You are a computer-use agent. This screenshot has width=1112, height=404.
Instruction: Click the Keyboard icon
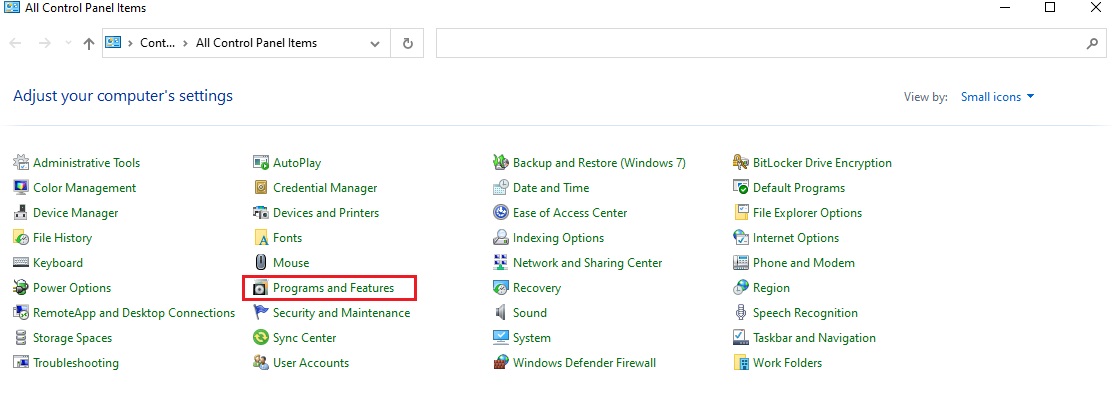pos(21,263)
